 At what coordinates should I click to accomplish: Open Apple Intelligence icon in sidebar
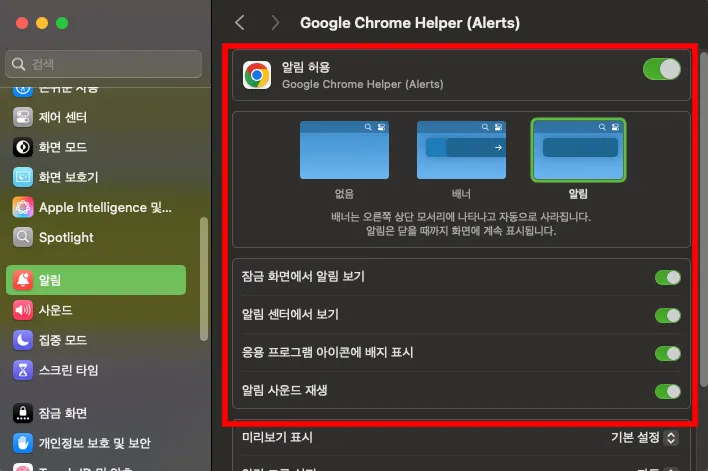(23, 207)
